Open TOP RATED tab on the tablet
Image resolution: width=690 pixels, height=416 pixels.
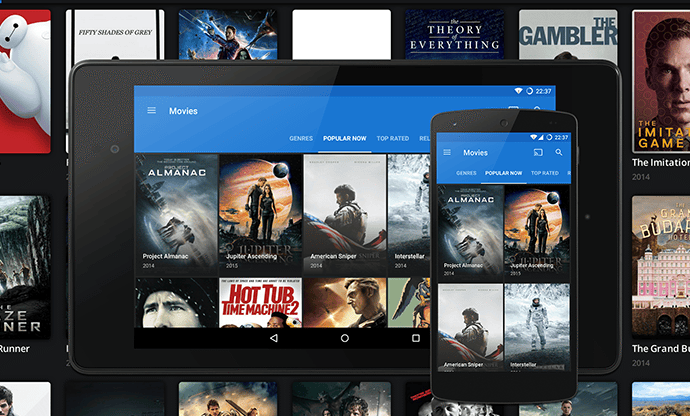pos(393,138)
